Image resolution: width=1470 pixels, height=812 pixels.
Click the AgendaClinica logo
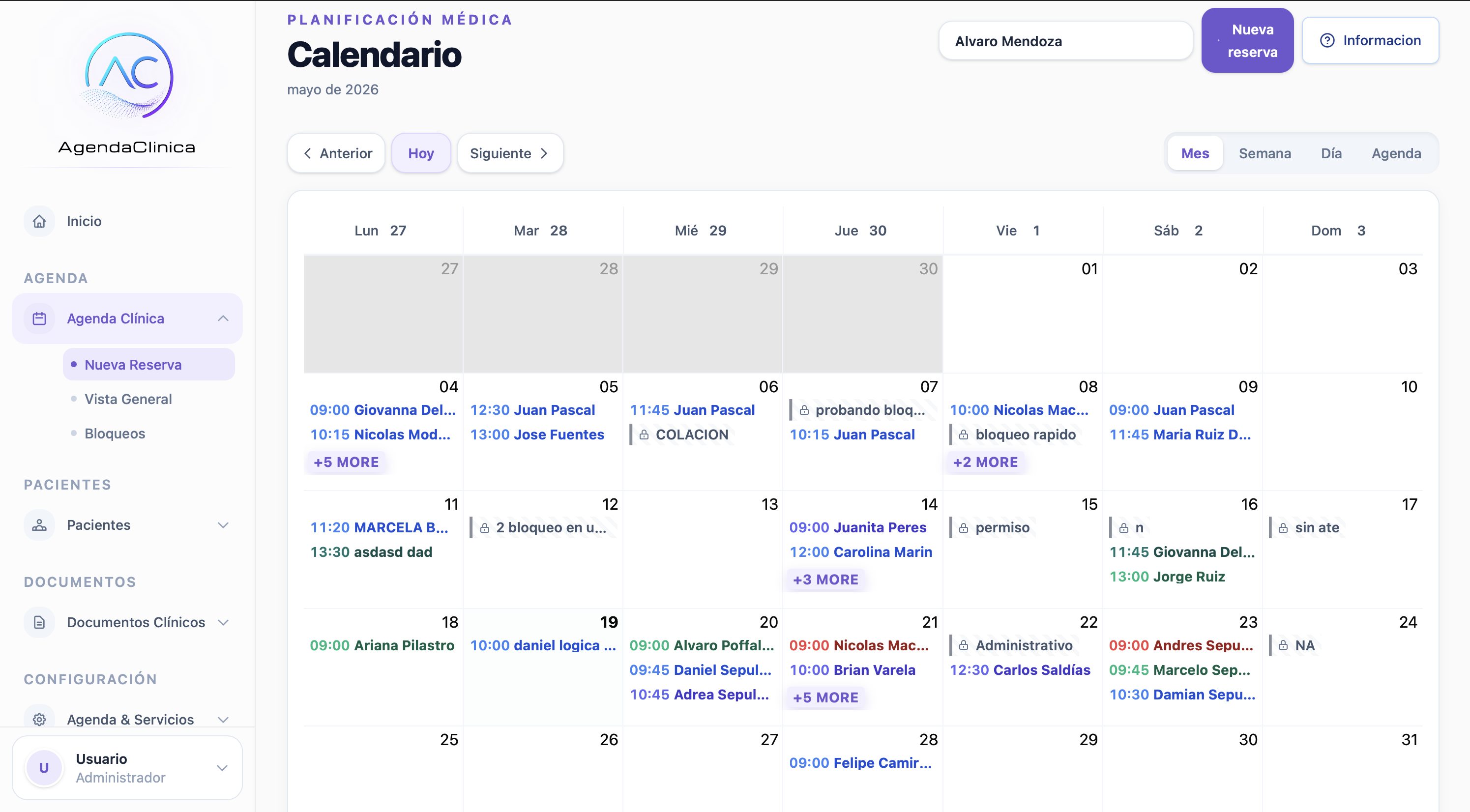[x=127, y=91]
